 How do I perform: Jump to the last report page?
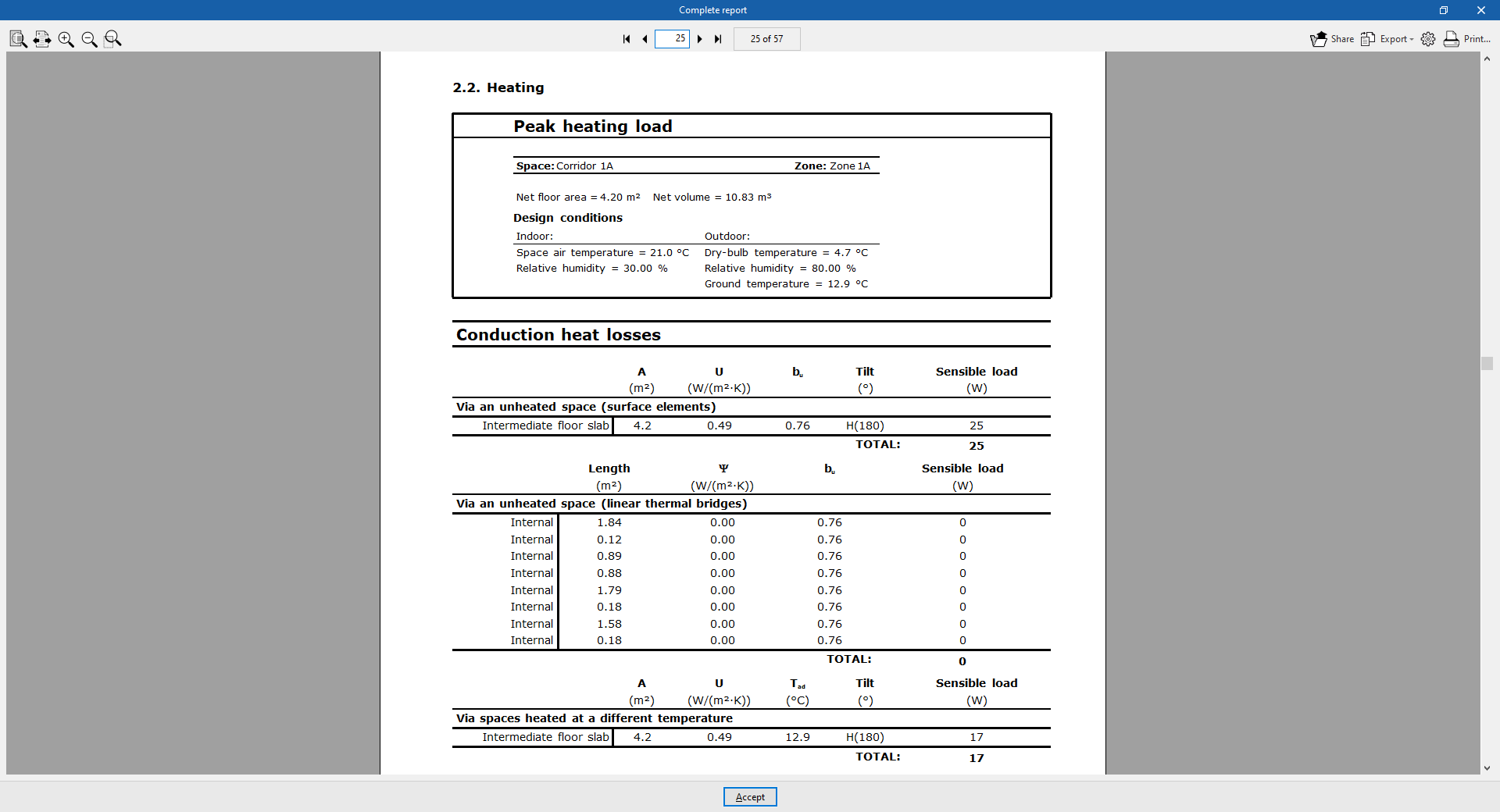pos(718,39)
